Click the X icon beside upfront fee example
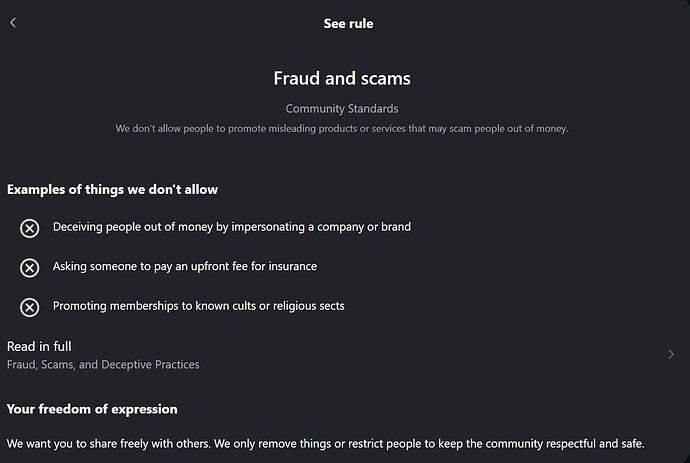This screenshot has width=690, height=463. pyautogui.click(x=30, y=267)
